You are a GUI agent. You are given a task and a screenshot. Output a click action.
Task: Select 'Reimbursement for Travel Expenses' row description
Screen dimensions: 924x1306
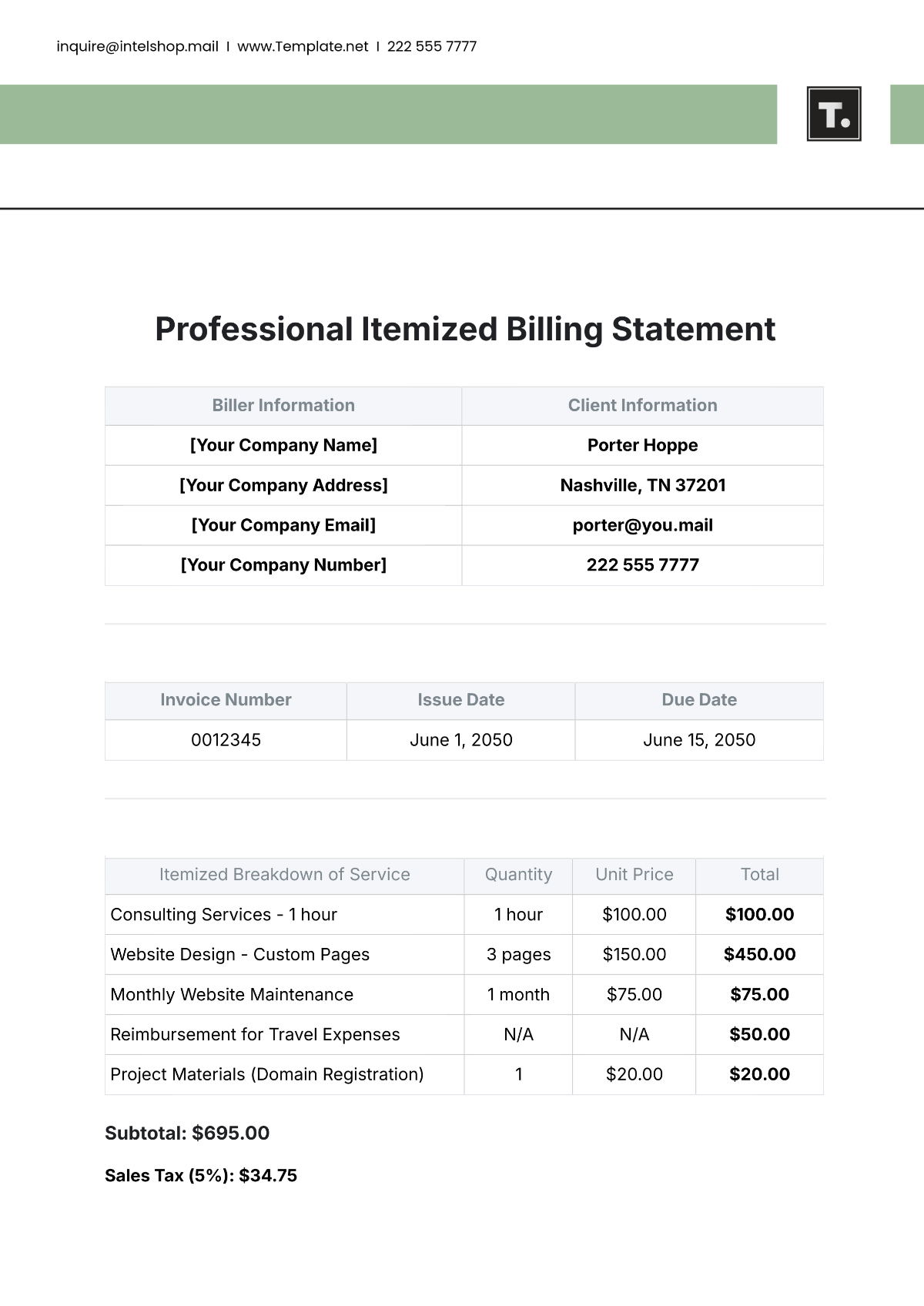point(255,1035)
